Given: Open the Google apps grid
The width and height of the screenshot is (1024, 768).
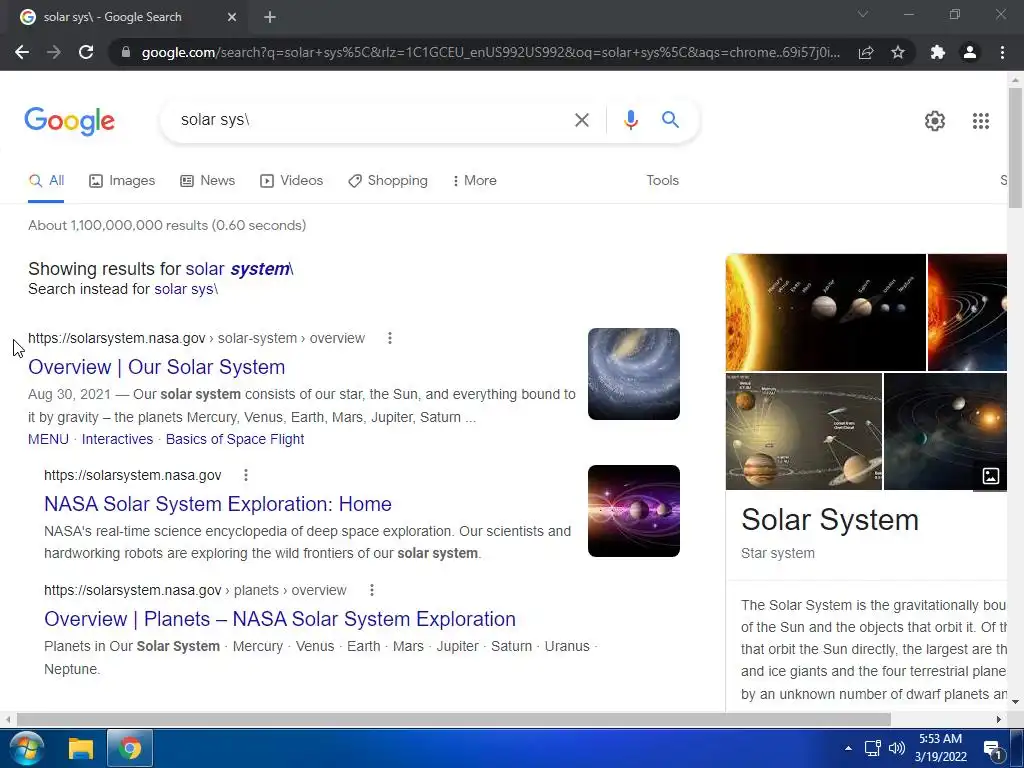Looking at the screenshot, I should (x=980, y=121).
